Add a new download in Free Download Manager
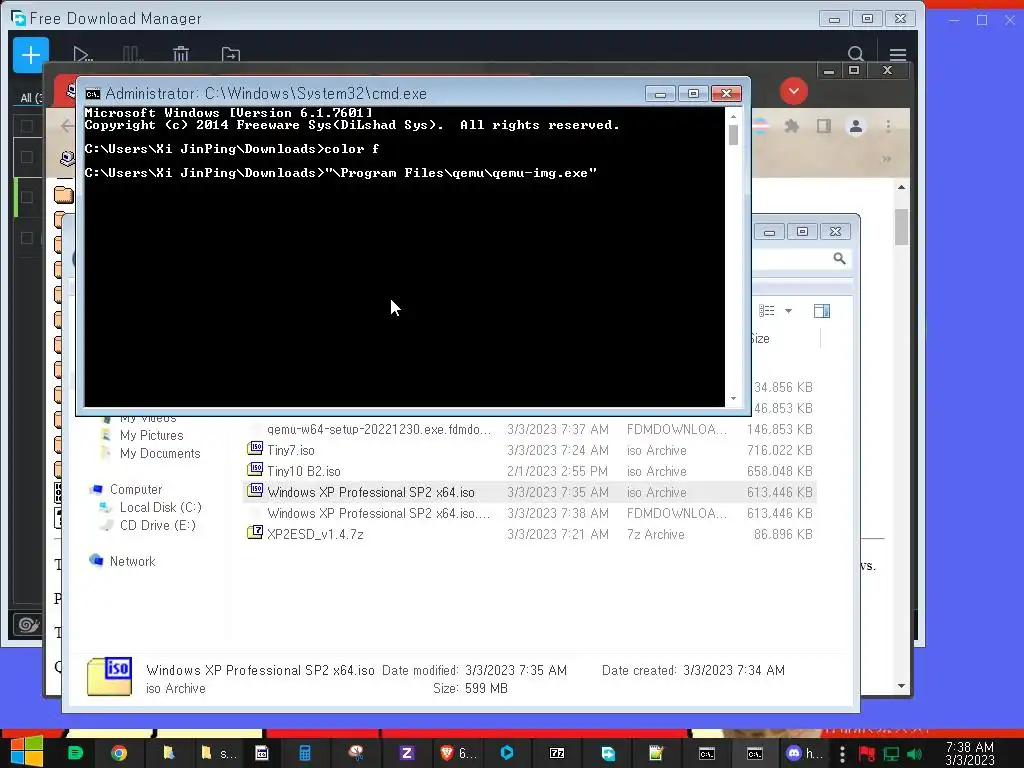The image size is (1024, 768). point(31,55)
